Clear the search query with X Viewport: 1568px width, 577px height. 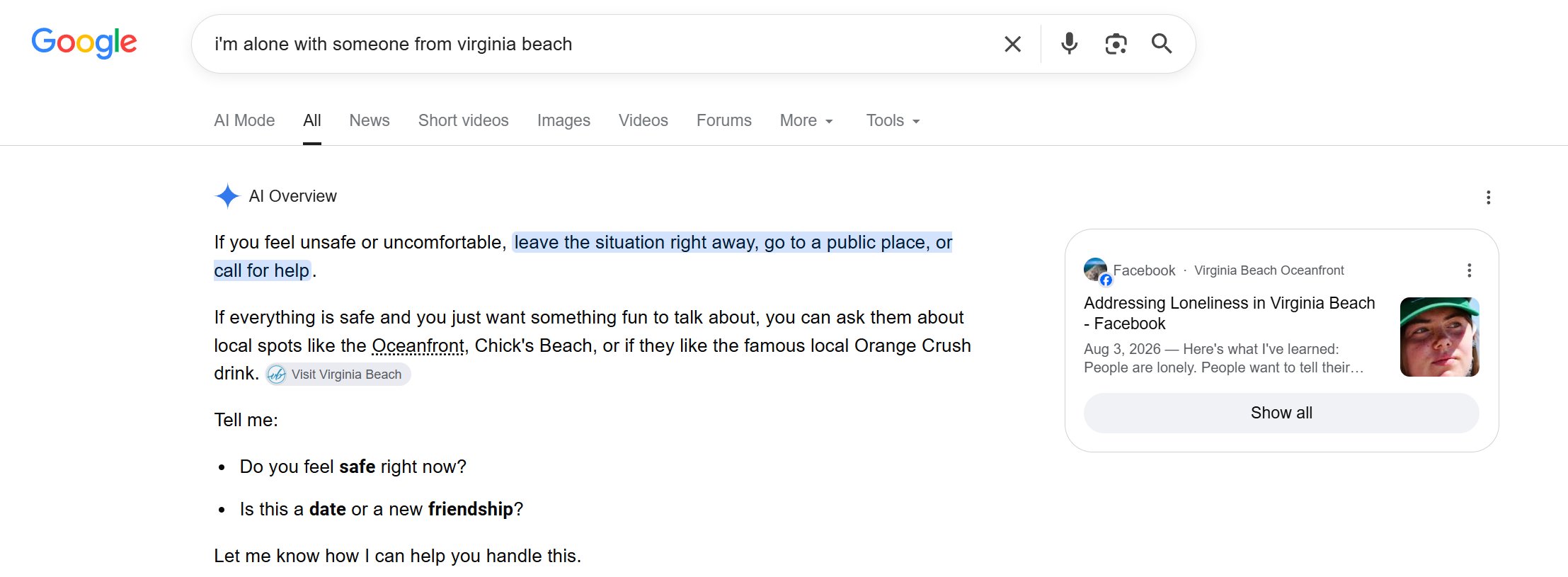(1012, 44)
